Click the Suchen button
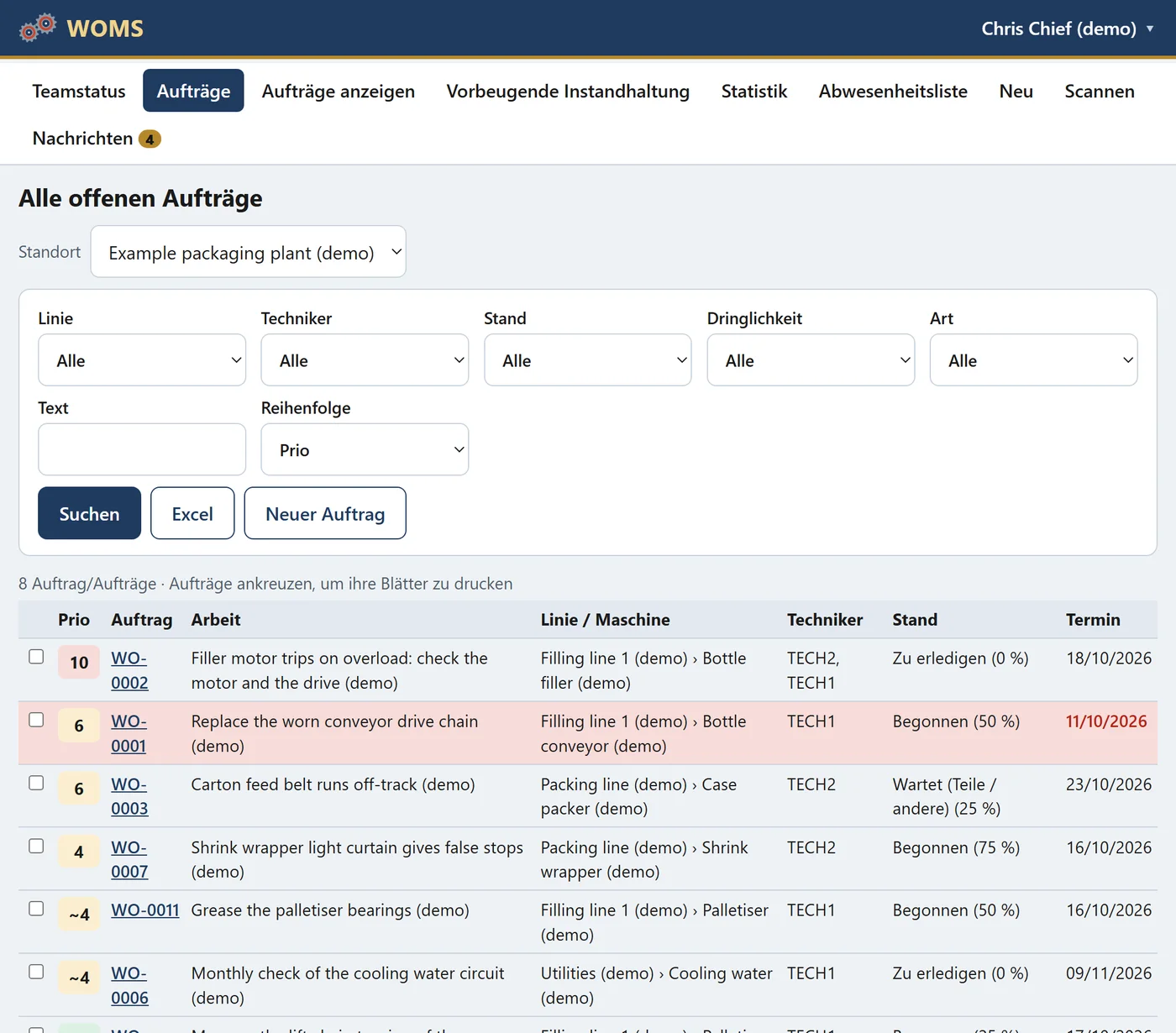 (x=89, y=513)
